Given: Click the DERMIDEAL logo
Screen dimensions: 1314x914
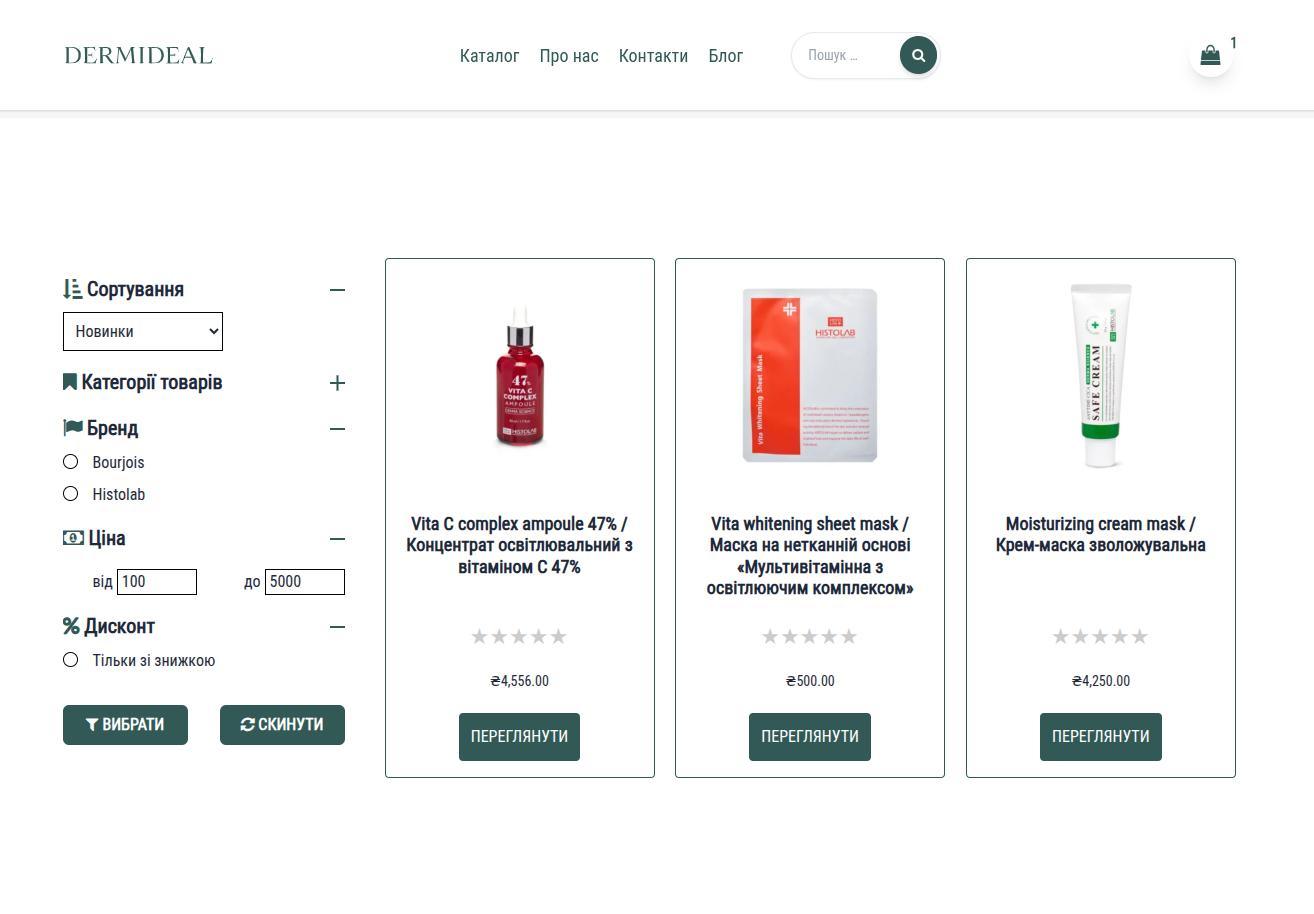Looking at the screenshot, I should tap(138, 55).
